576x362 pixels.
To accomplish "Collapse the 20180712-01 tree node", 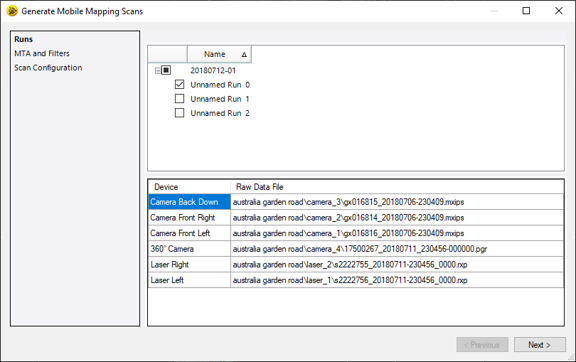I will point(158,70).
